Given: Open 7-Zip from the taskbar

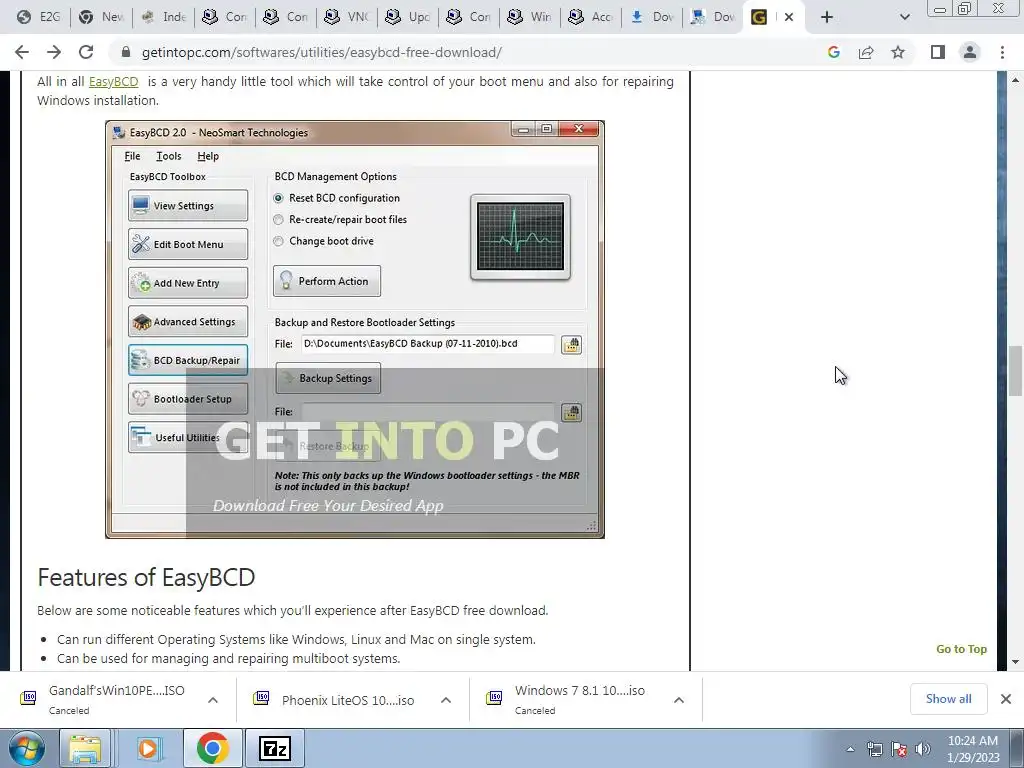Looking at the screenshot, I should 274,748.
